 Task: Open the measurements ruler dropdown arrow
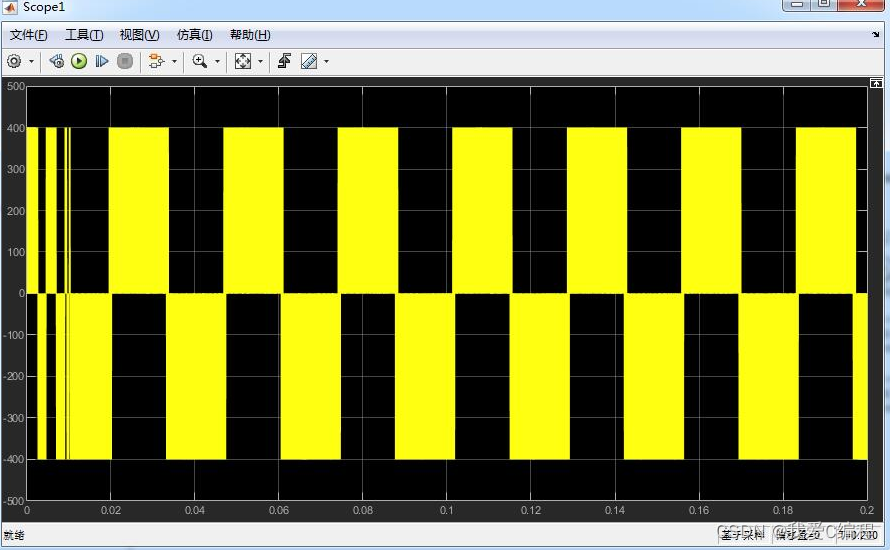(x=326, y=61)
